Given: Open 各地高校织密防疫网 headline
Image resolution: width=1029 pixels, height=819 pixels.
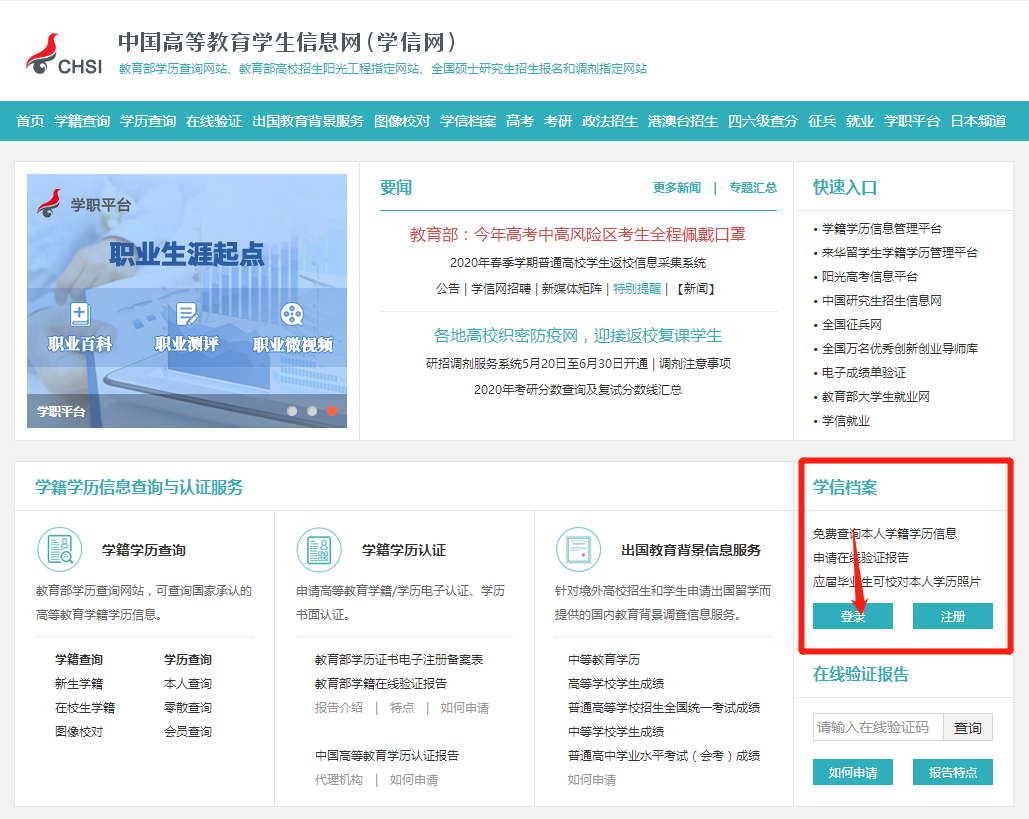Looking at the screenshot, I should (578, 335).
